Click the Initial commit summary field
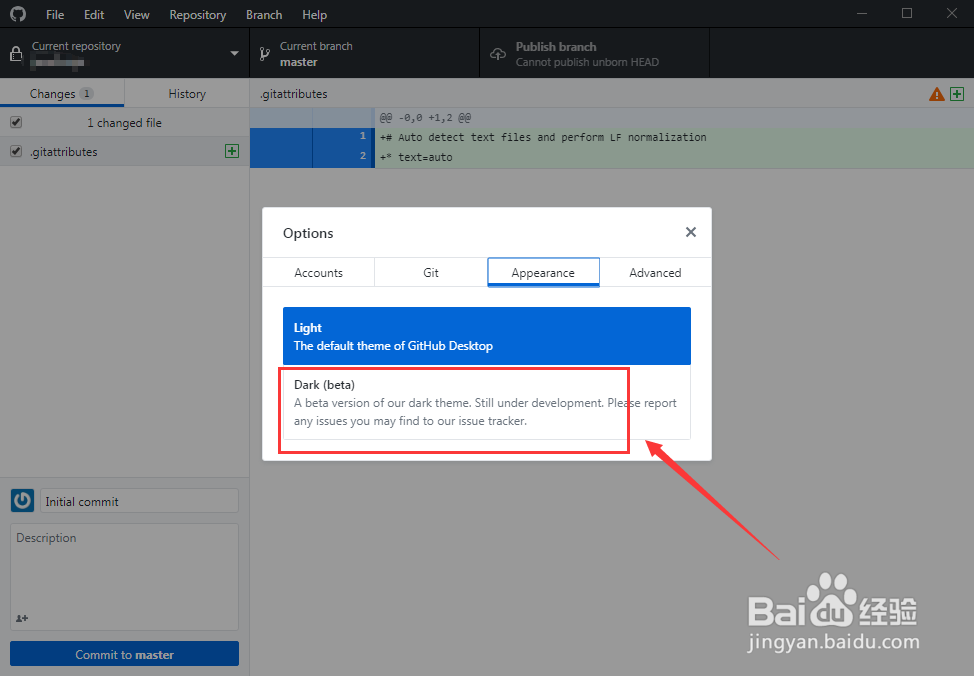The width and height of the screenshot is (974, 676). (x=139, y=501)
